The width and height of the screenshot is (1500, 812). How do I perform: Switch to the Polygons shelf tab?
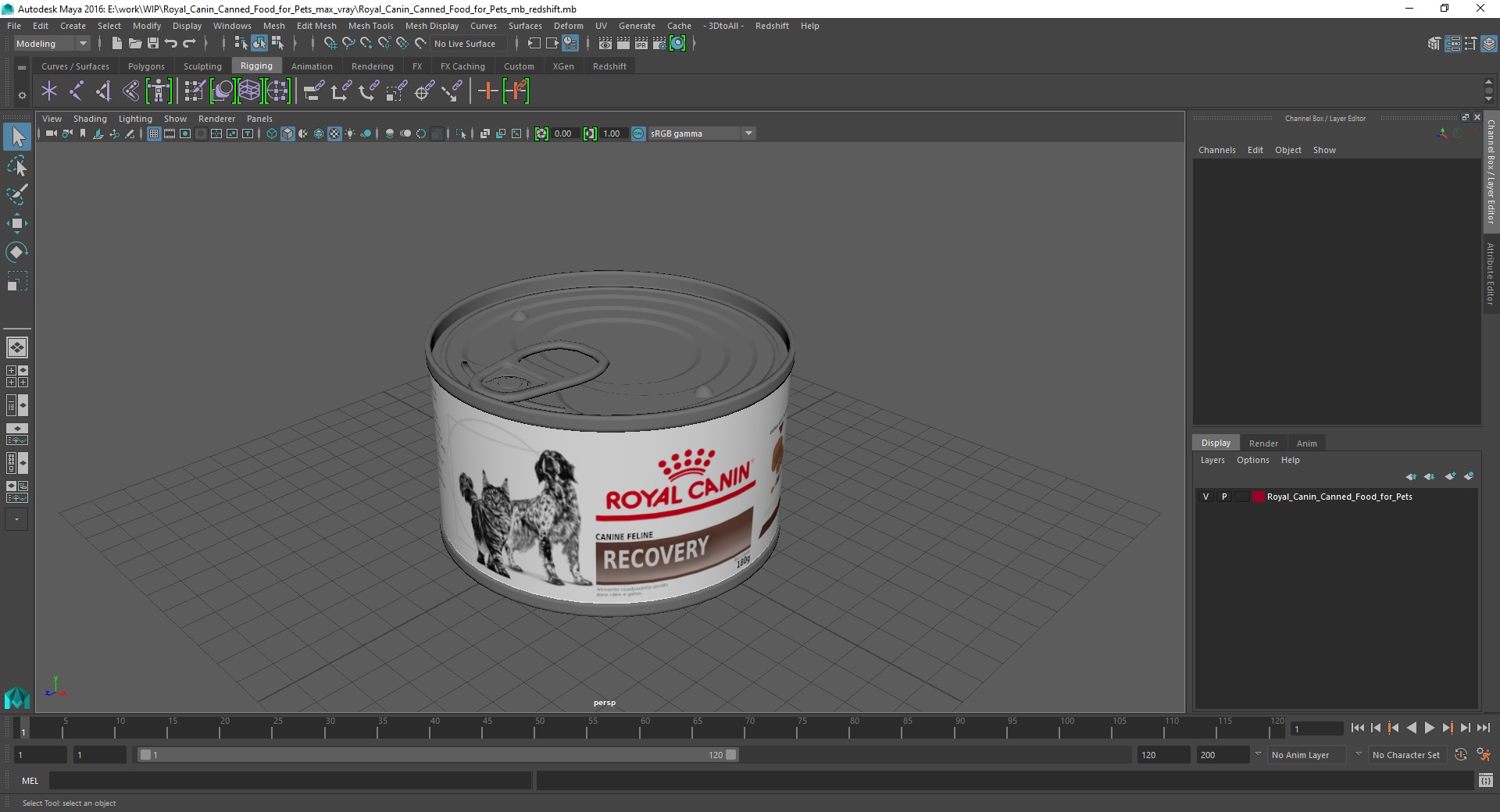click(x=146, y=66)
